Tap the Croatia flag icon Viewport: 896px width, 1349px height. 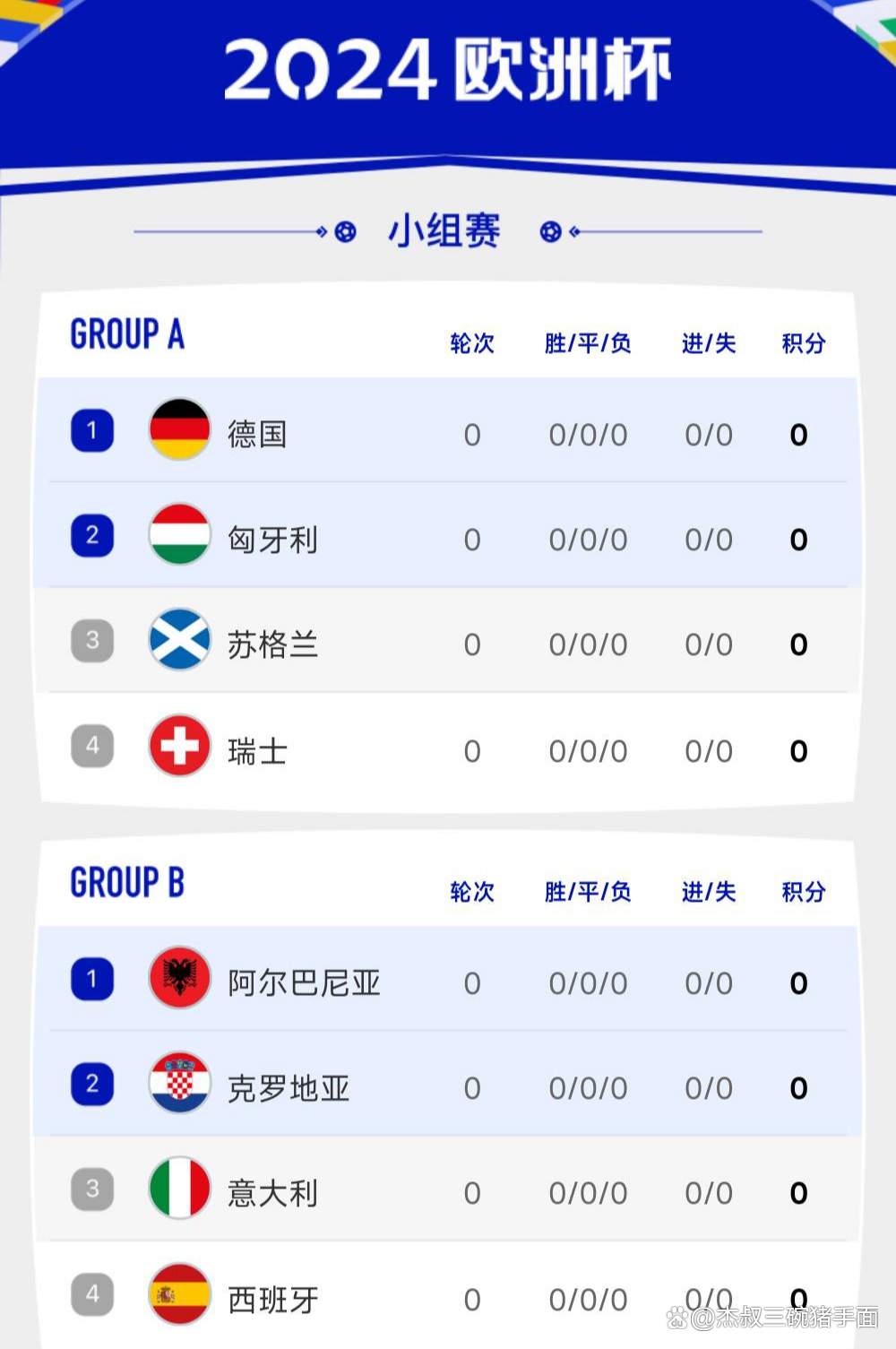pyautogui.click(x=180, y=1083)
